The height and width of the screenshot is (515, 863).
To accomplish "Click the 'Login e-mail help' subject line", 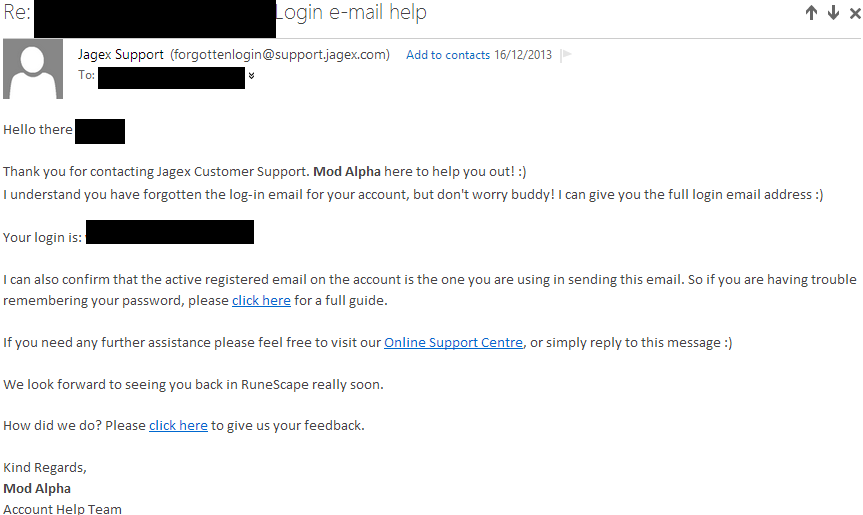I will (x=351, y=13).
